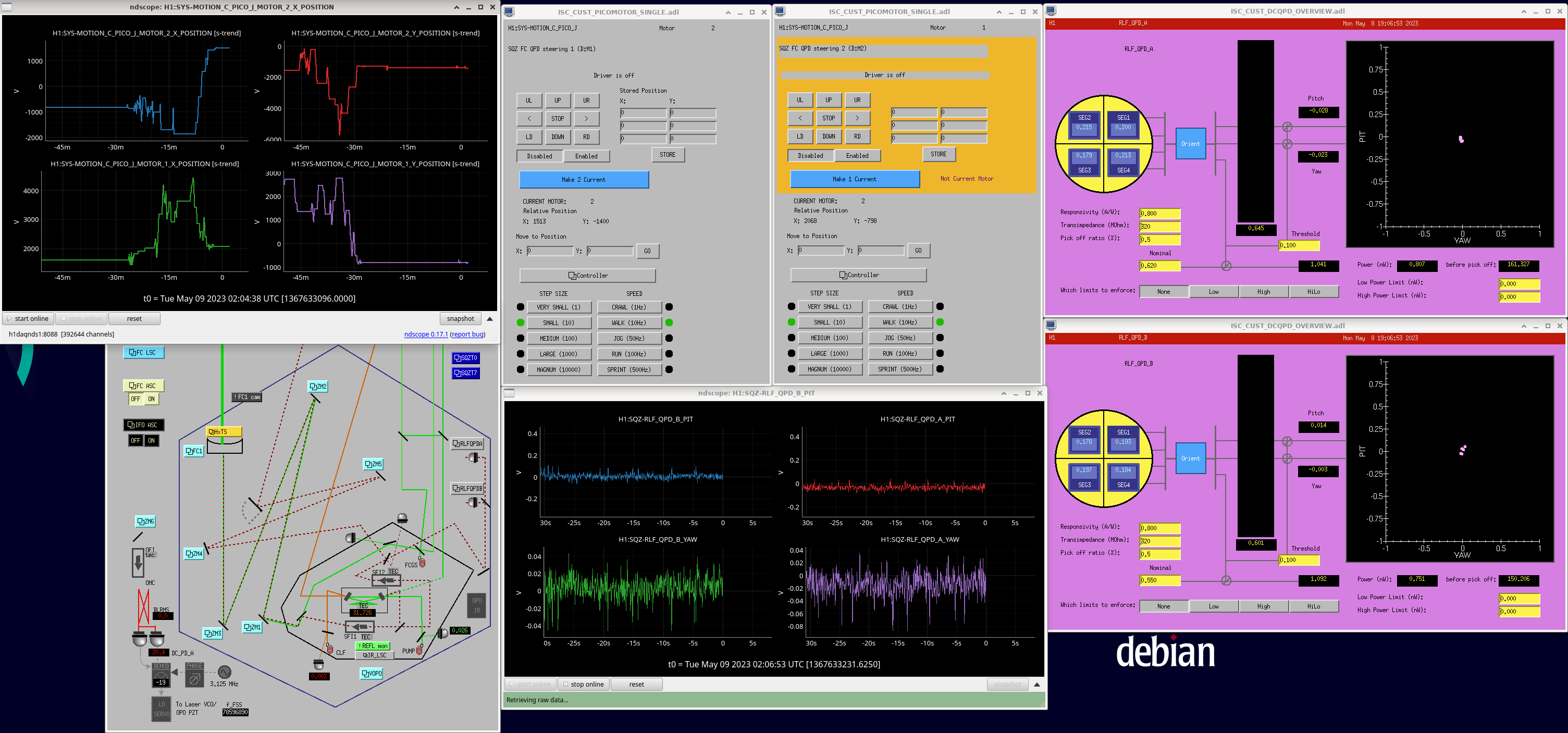Screen dimensions: 1568x733
Task: Select JOG (50Hz) speed for Motor 1
Action: [x=900, y=338]
